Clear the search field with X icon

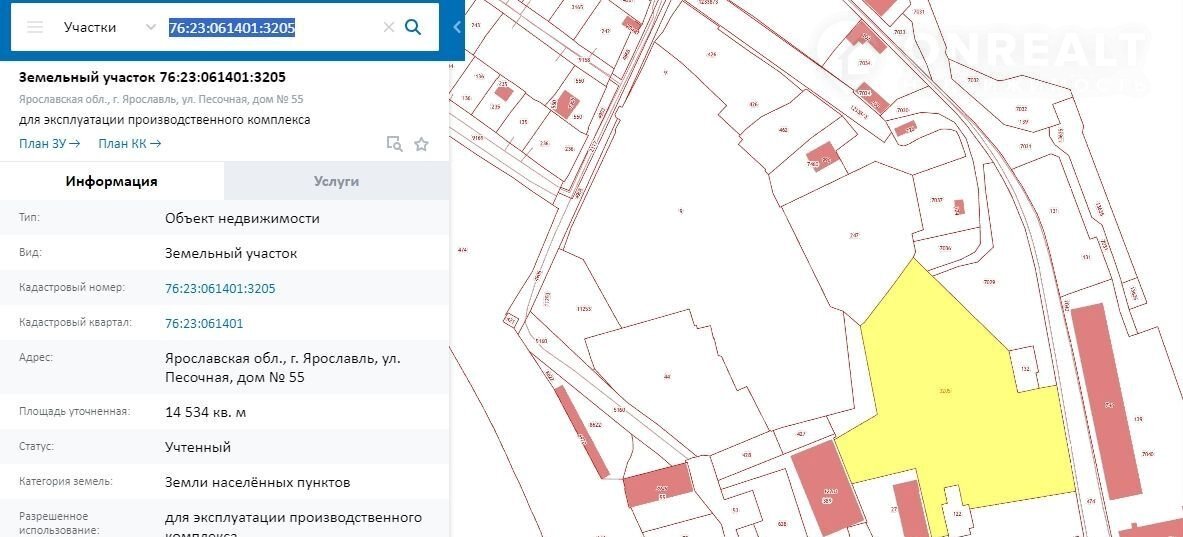tap(389, 28)
